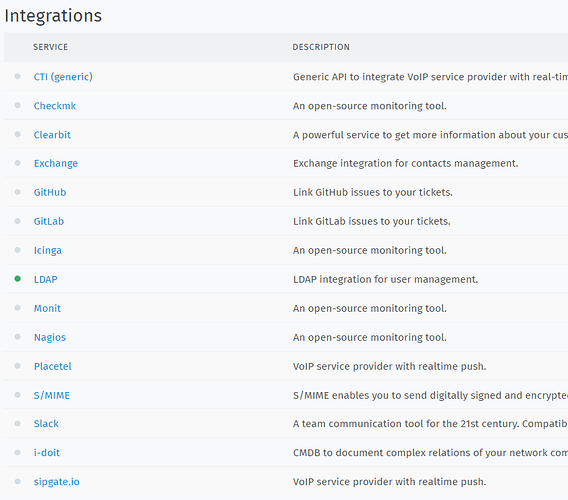The width and height of the screenshot is (568, 500).
Task: Open the S/MIME integration
Action: tap(52, 395)
